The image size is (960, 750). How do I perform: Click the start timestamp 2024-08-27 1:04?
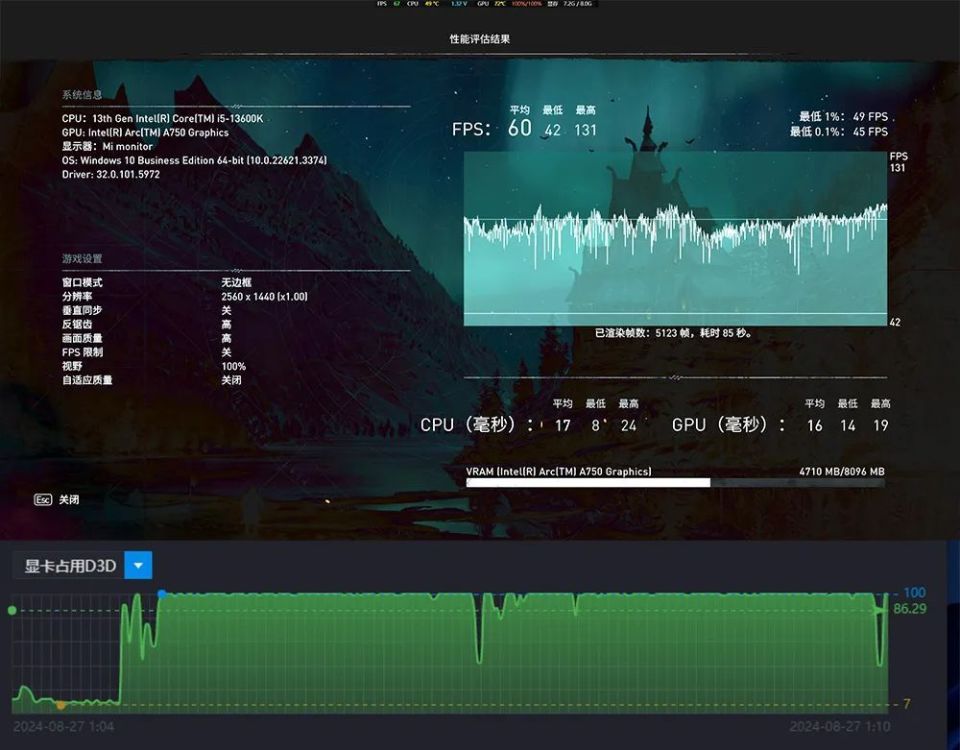(x=64, y=727)
